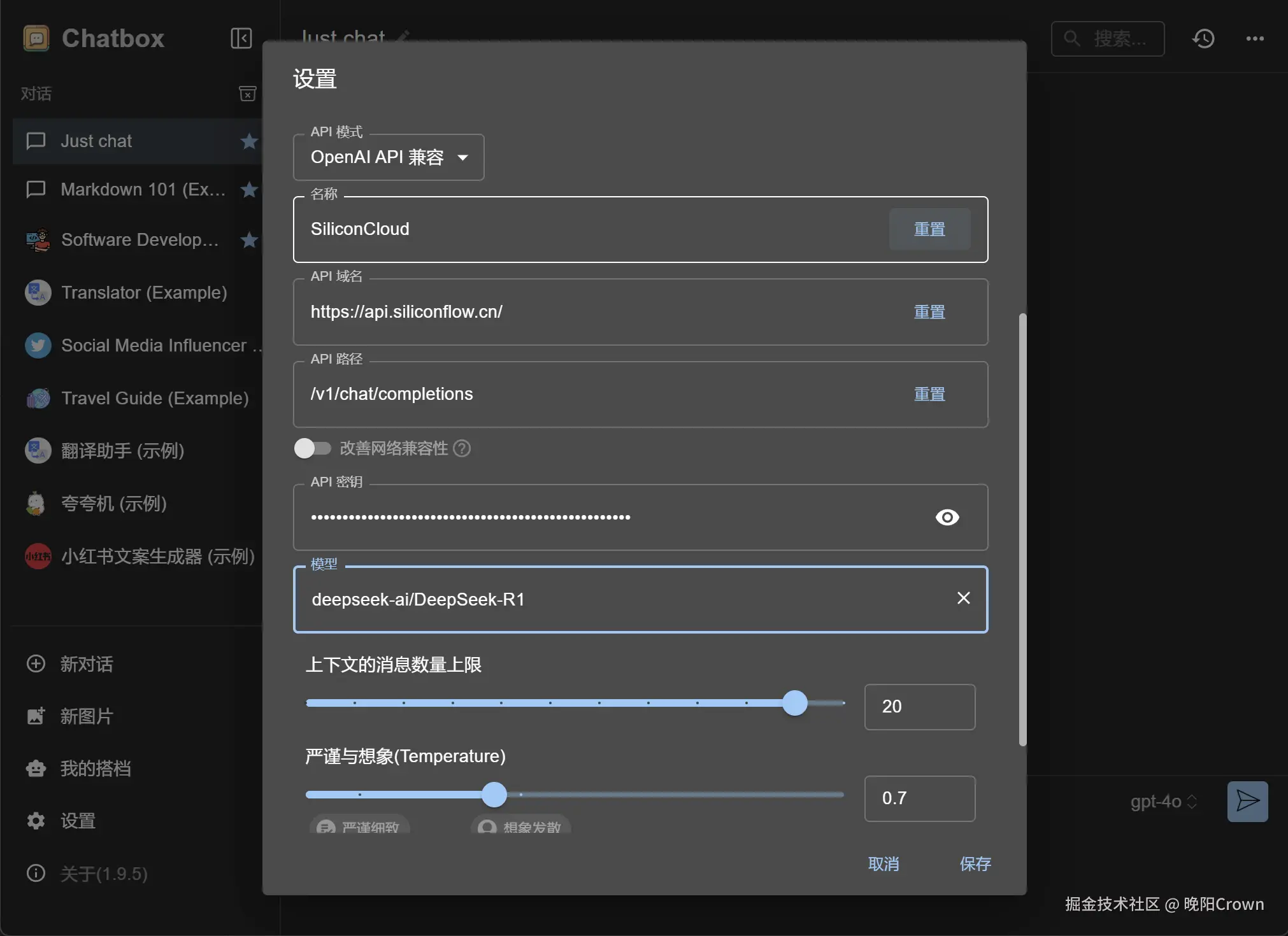
Task: Open the API 模式 dropdown
Action: pos(389,157)
